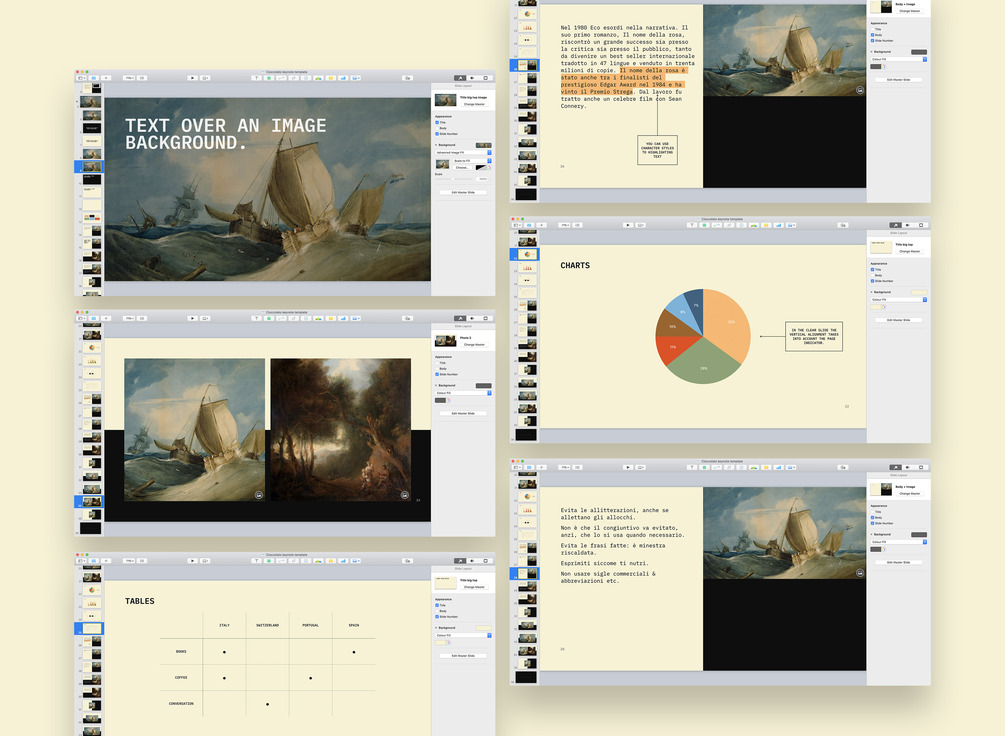Viewport: 1005px width, 736px height.
Task: Open Media menu button in the Charts window
Action: (791, 225)
